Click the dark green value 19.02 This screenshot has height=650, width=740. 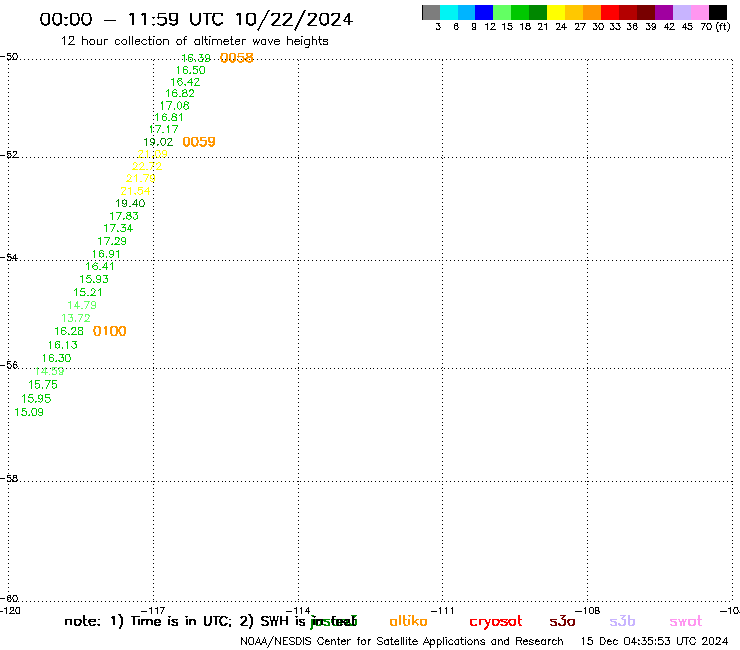point(158,142)
